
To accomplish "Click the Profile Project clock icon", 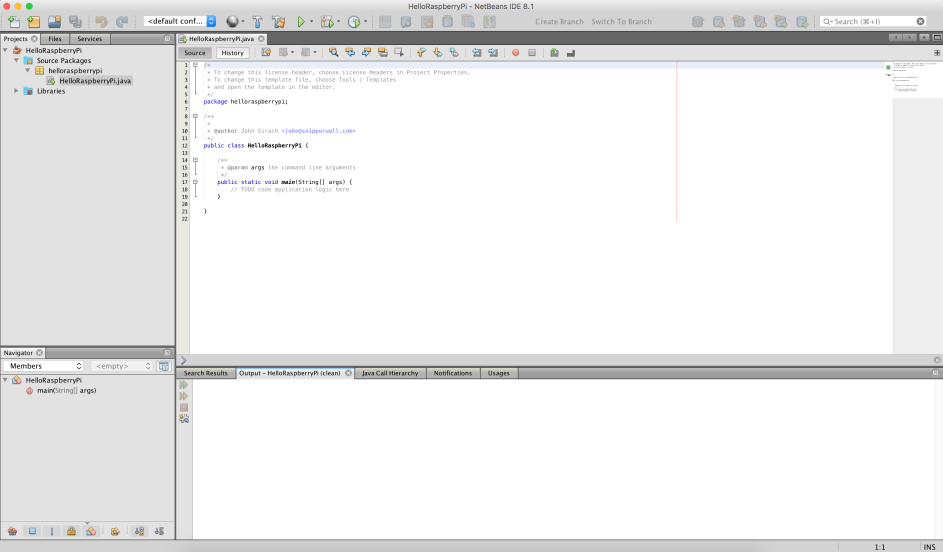I will pyautogui.click(x=354, y=22).
